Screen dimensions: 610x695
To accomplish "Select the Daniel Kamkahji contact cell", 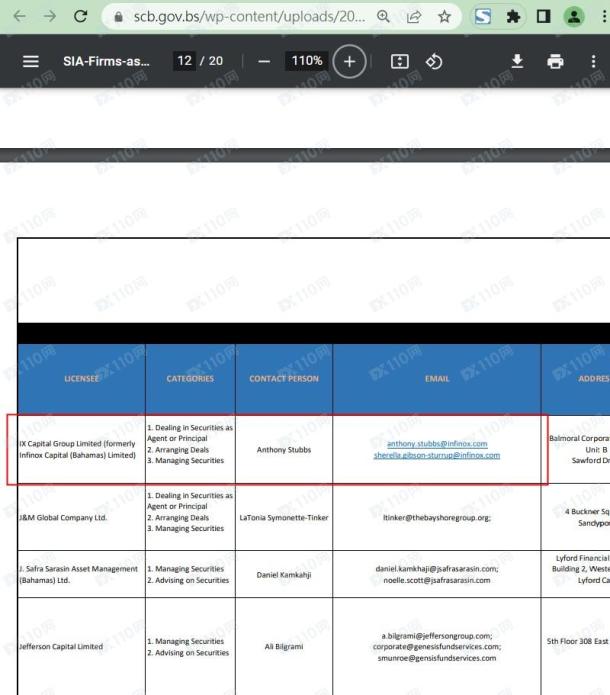I will (x=284, y=575).
